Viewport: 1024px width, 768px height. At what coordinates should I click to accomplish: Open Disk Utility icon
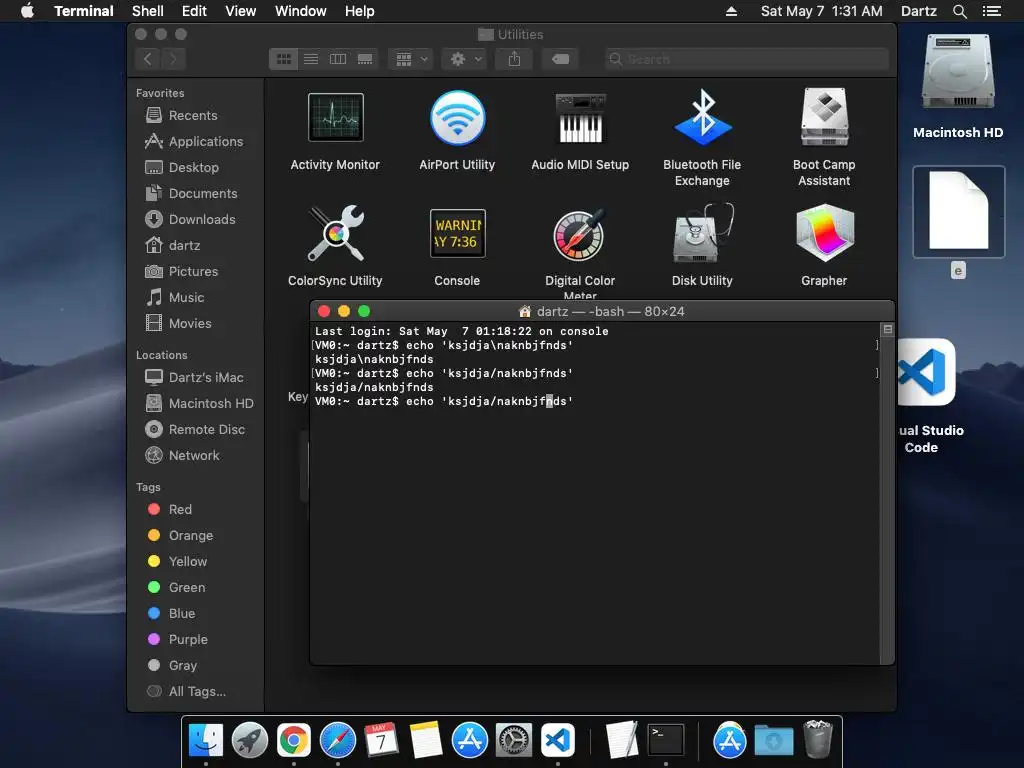pyautogui.click(x=702, y=233)
